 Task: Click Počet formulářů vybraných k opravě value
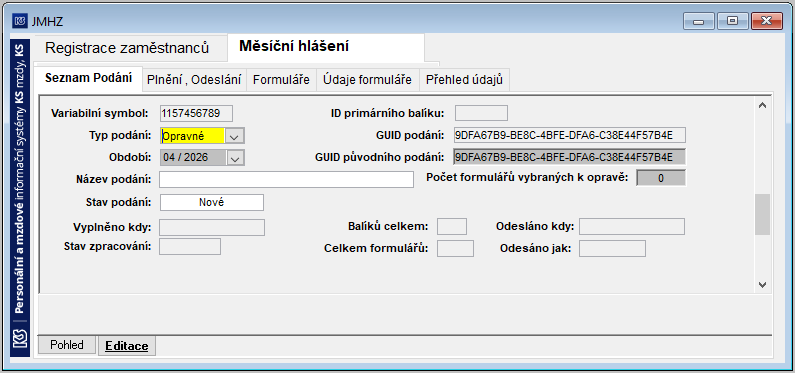[x=661, y=178]
